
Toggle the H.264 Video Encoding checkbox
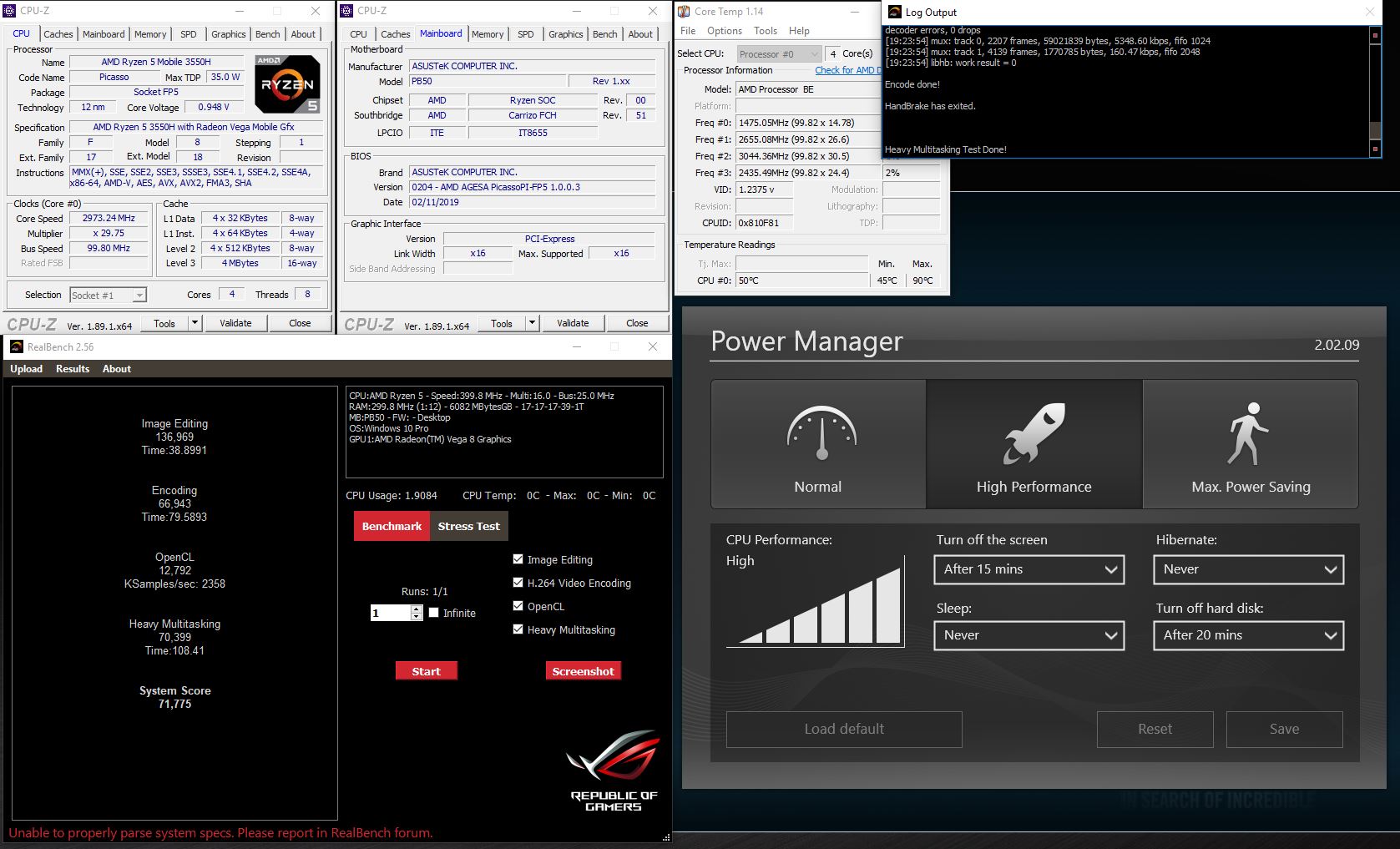tap(518, 583)
